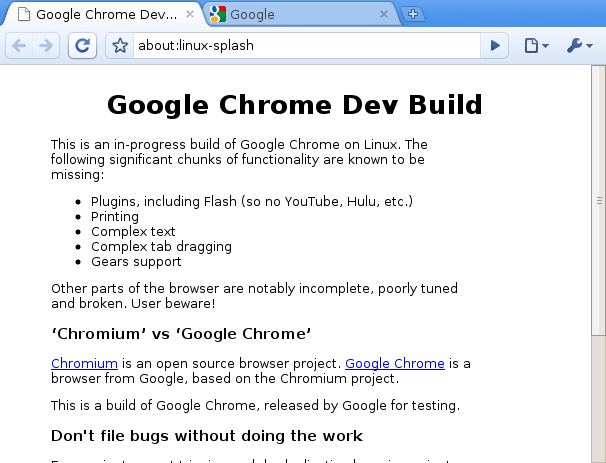Click the forward navigation arrow
The image size is (606, 463).
46,46
